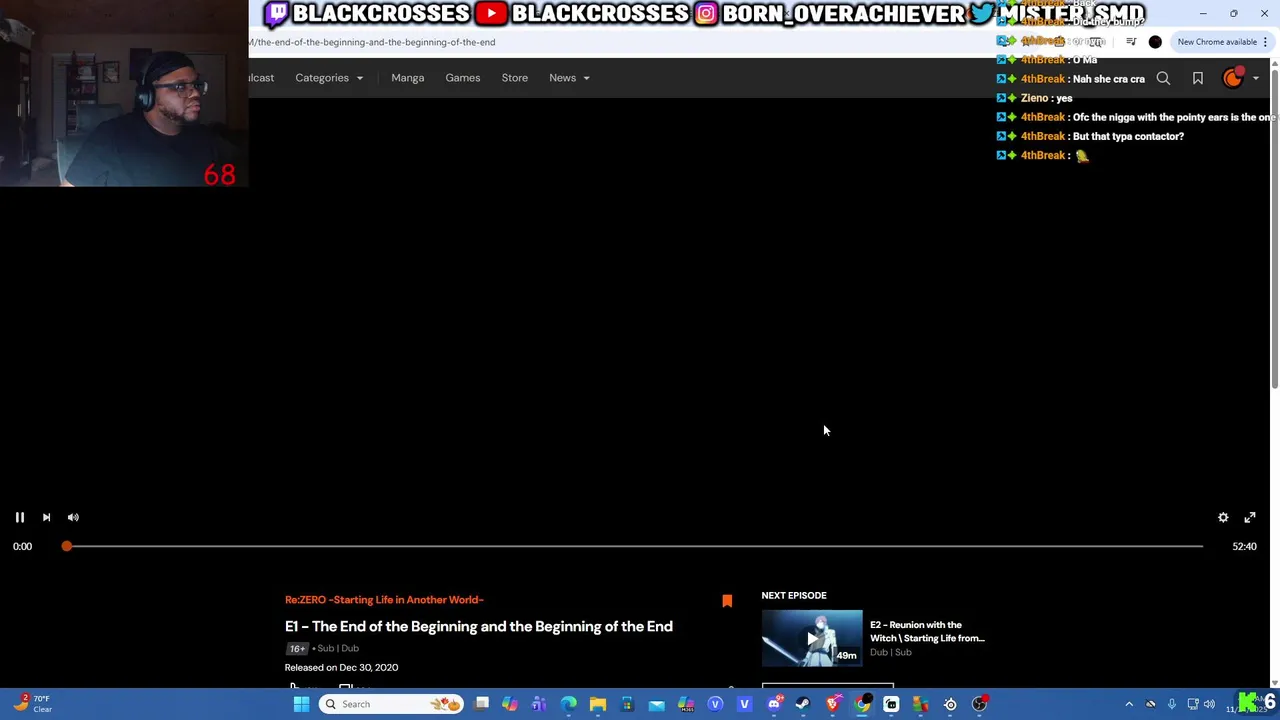Launch Microsoft Edge from taskbar
The image size is (1280, 720).
tap(568, 704)
